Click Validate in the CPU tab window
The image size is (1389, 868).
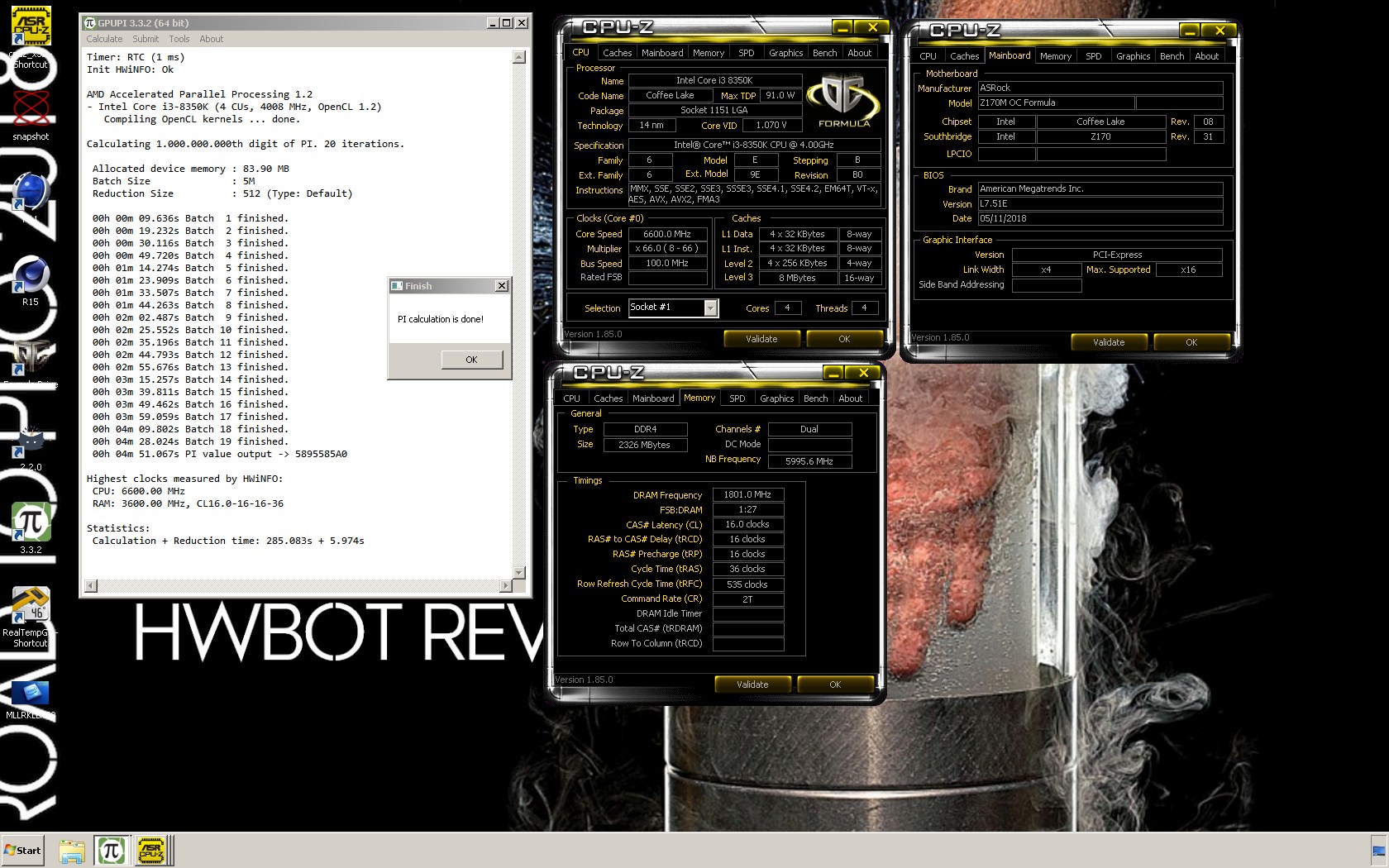click(x=761, y=339)
